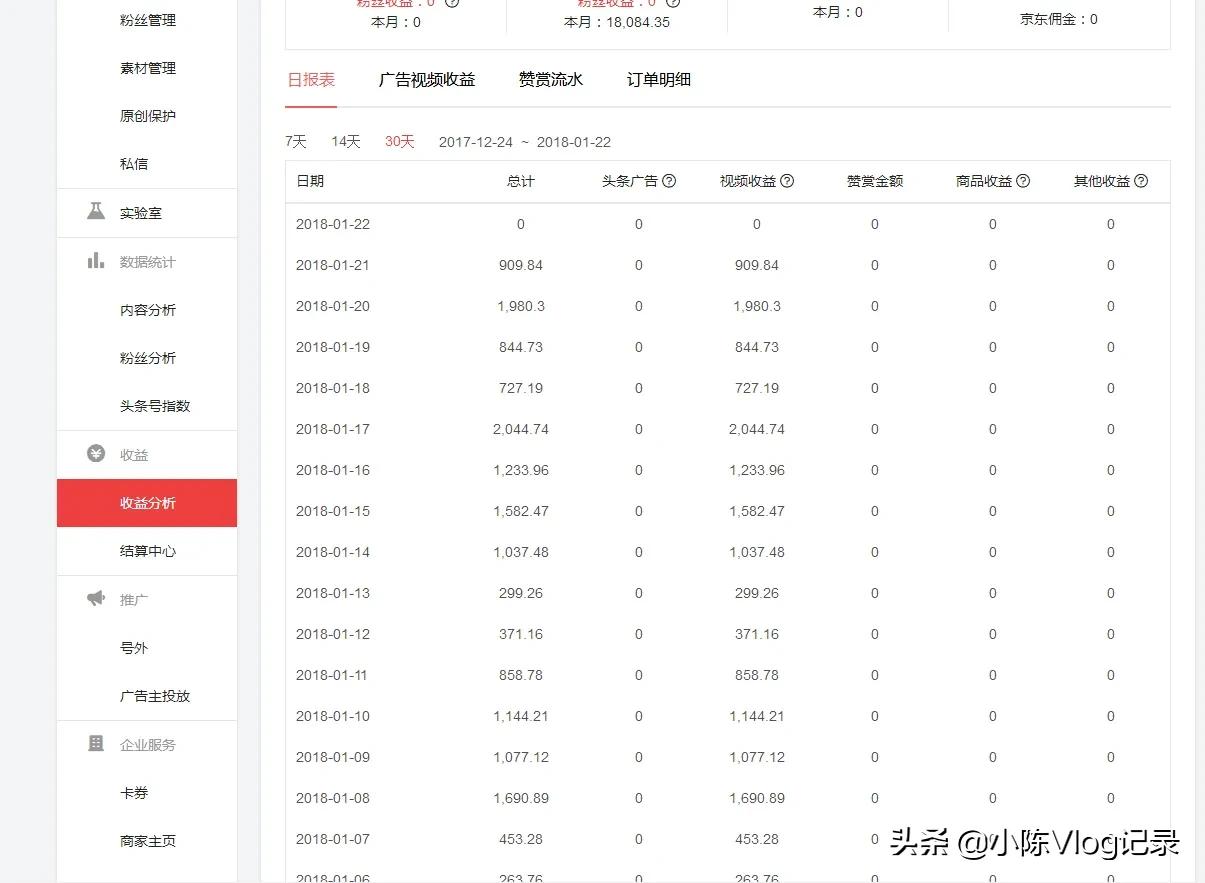1205x883 pixels.
Task: Open 头条号指数 sidebar item
Action: [155, 406]
